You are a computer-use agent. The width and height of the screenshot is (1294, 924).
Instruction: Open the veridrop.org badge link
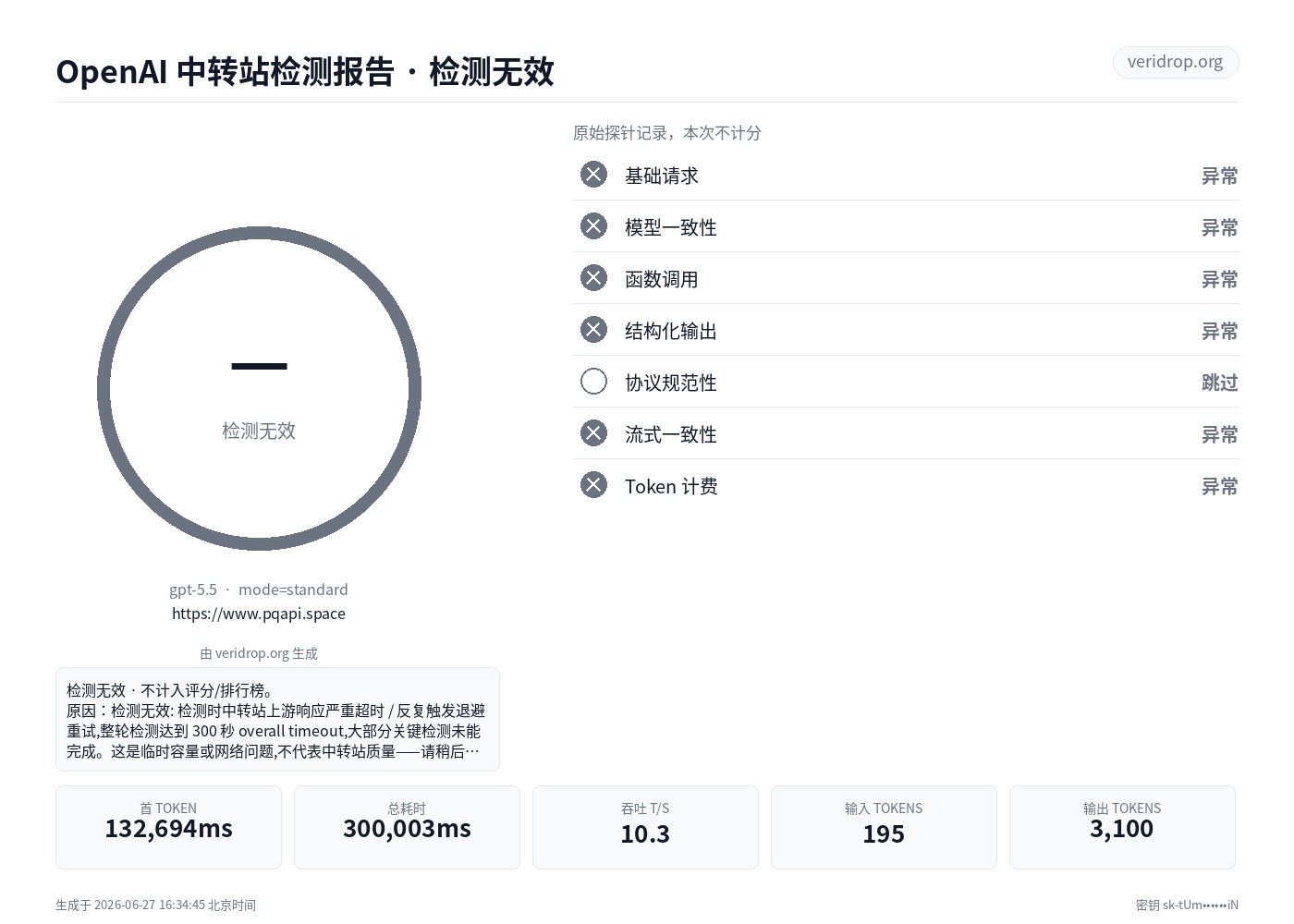(1175, 62)
